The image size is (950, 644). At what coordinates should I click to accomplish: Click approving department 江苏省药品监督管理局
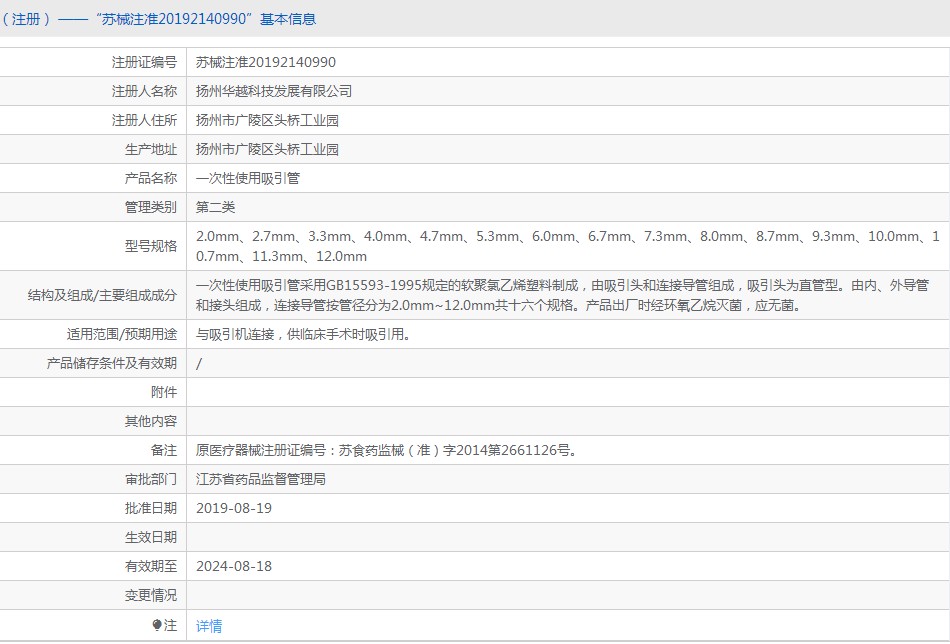[260, 479]
